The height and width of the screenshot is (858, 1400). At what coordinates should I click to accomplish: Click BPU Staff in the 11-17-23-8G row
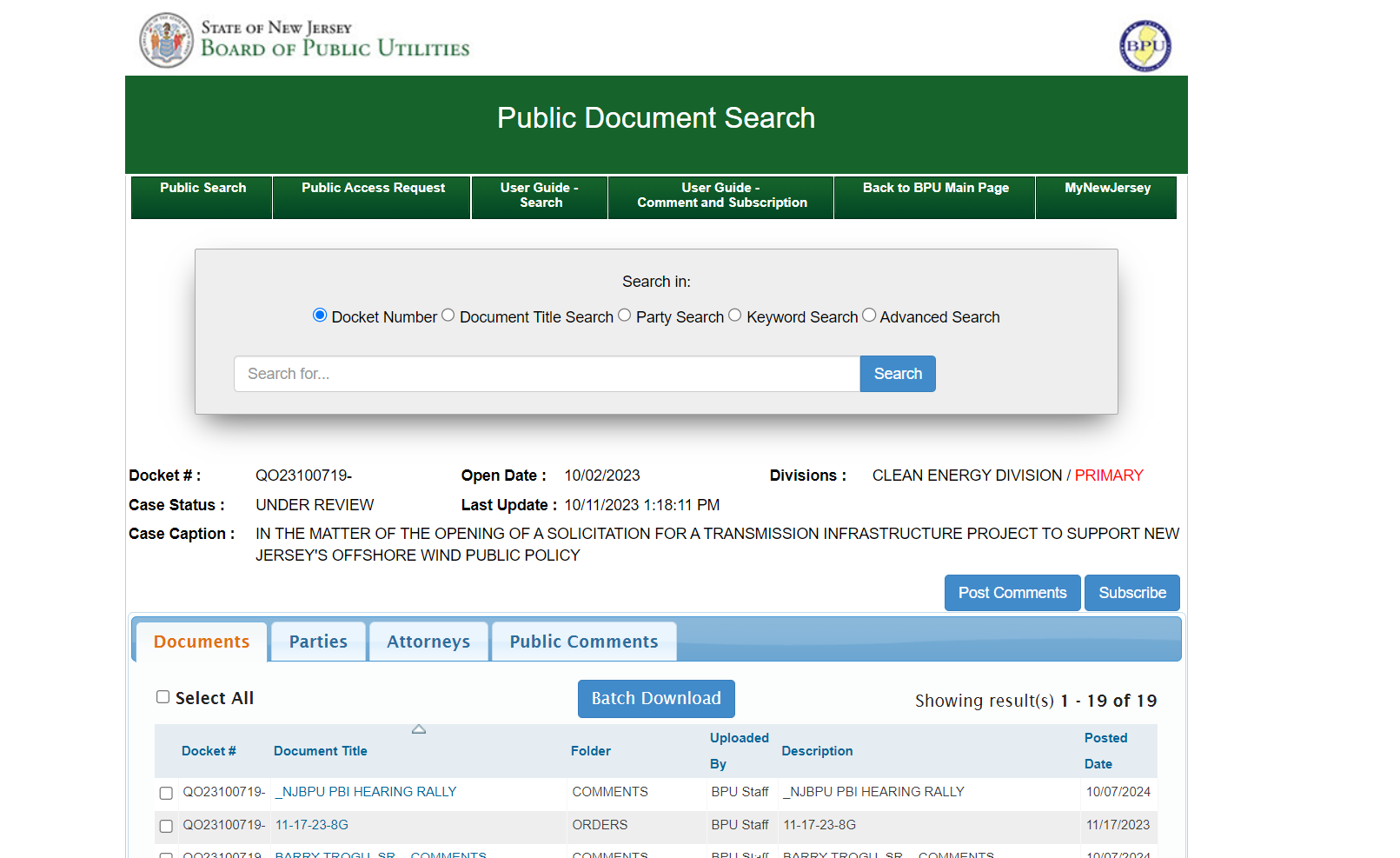click(740, 825)
